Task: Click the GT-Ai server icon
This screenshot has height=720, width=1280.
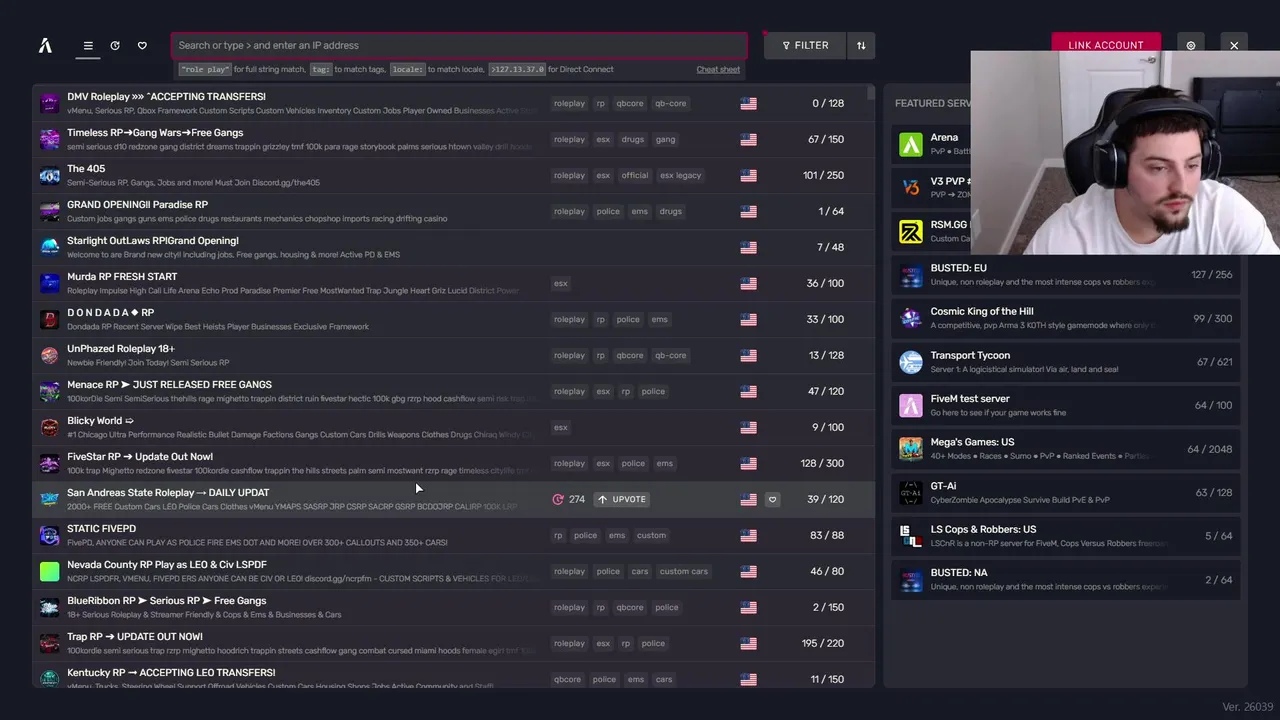Action: point(910,492)
